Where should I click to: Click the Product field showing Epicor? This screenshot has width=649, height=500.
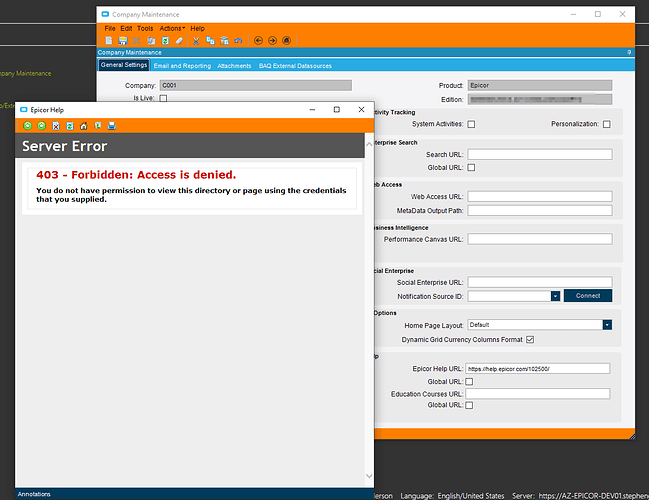(x=540, y=85)
